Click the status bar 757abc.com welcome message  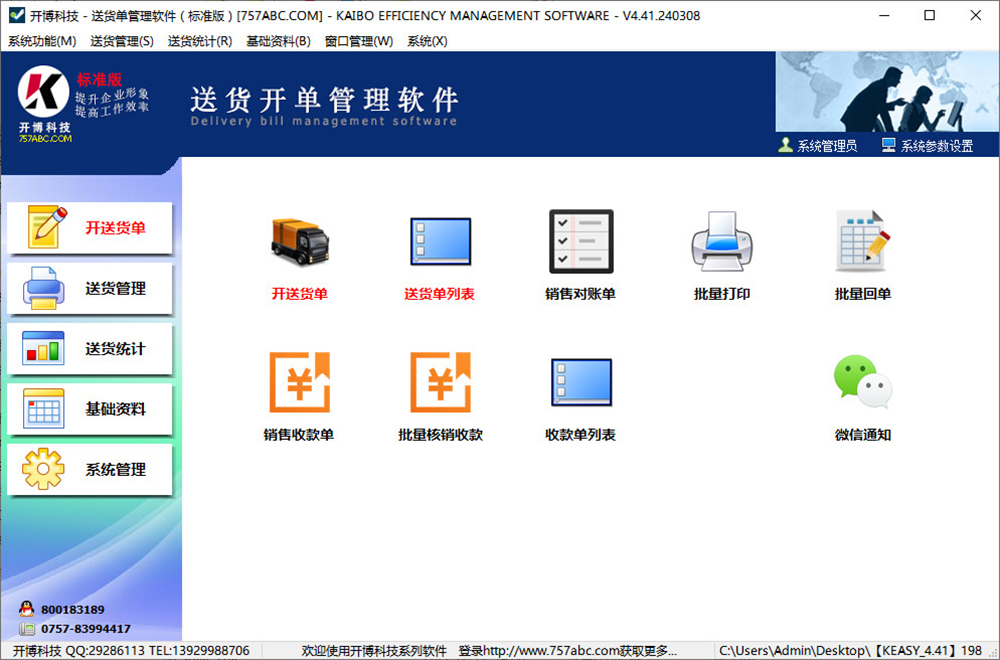(489, 651)
